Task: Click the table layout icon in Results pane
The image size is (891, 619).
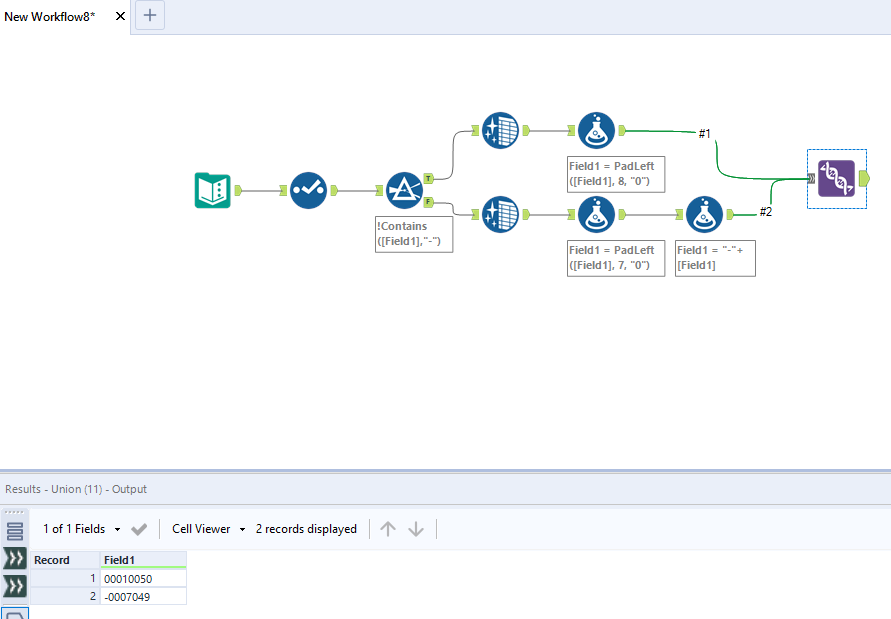Action: [x=14, y=530]
